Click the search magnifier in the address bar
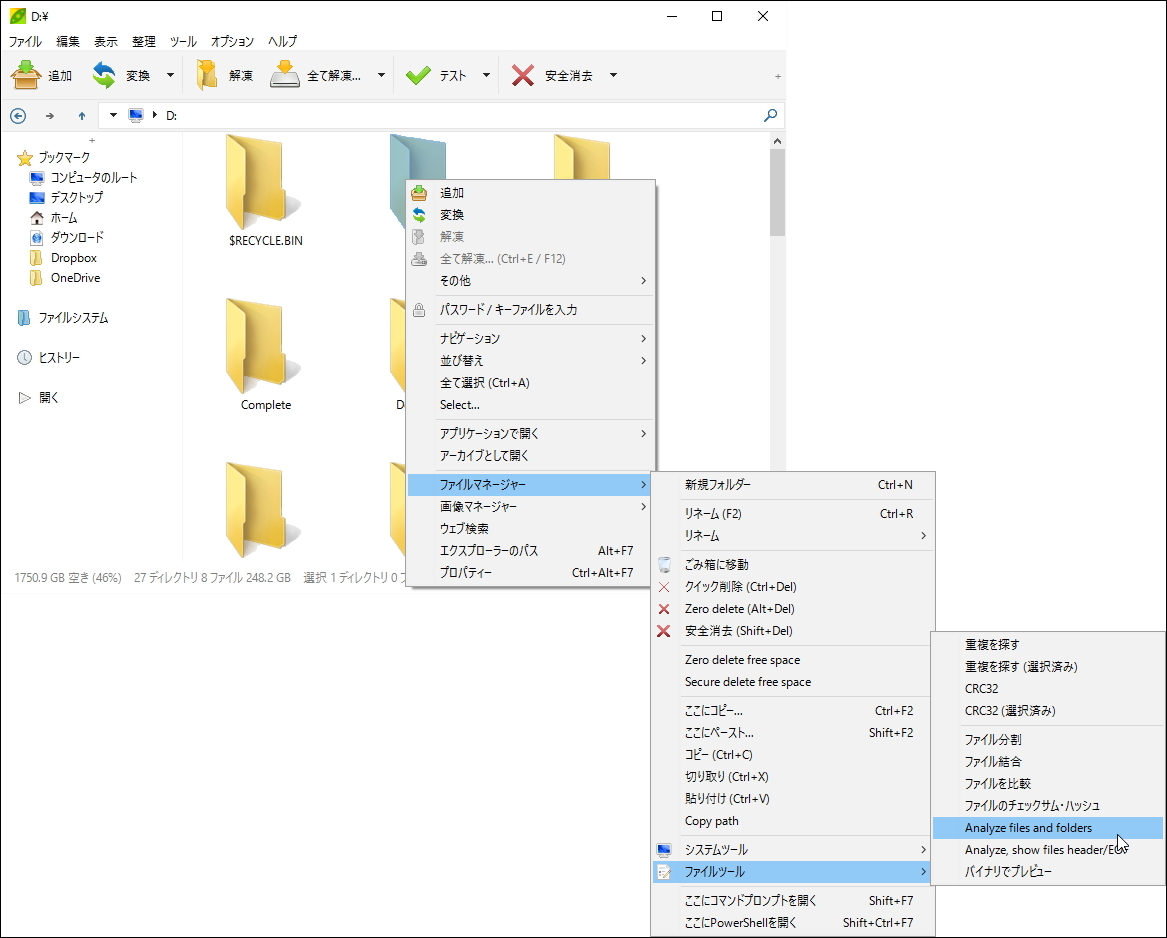This screenshot has height=938, width=1167. click(x=770, y=115)
